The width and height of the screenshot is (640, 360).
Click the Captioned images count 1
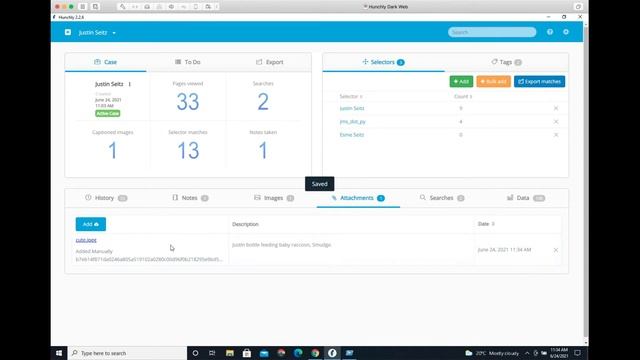pyautogui.click(x=113, y=151)
